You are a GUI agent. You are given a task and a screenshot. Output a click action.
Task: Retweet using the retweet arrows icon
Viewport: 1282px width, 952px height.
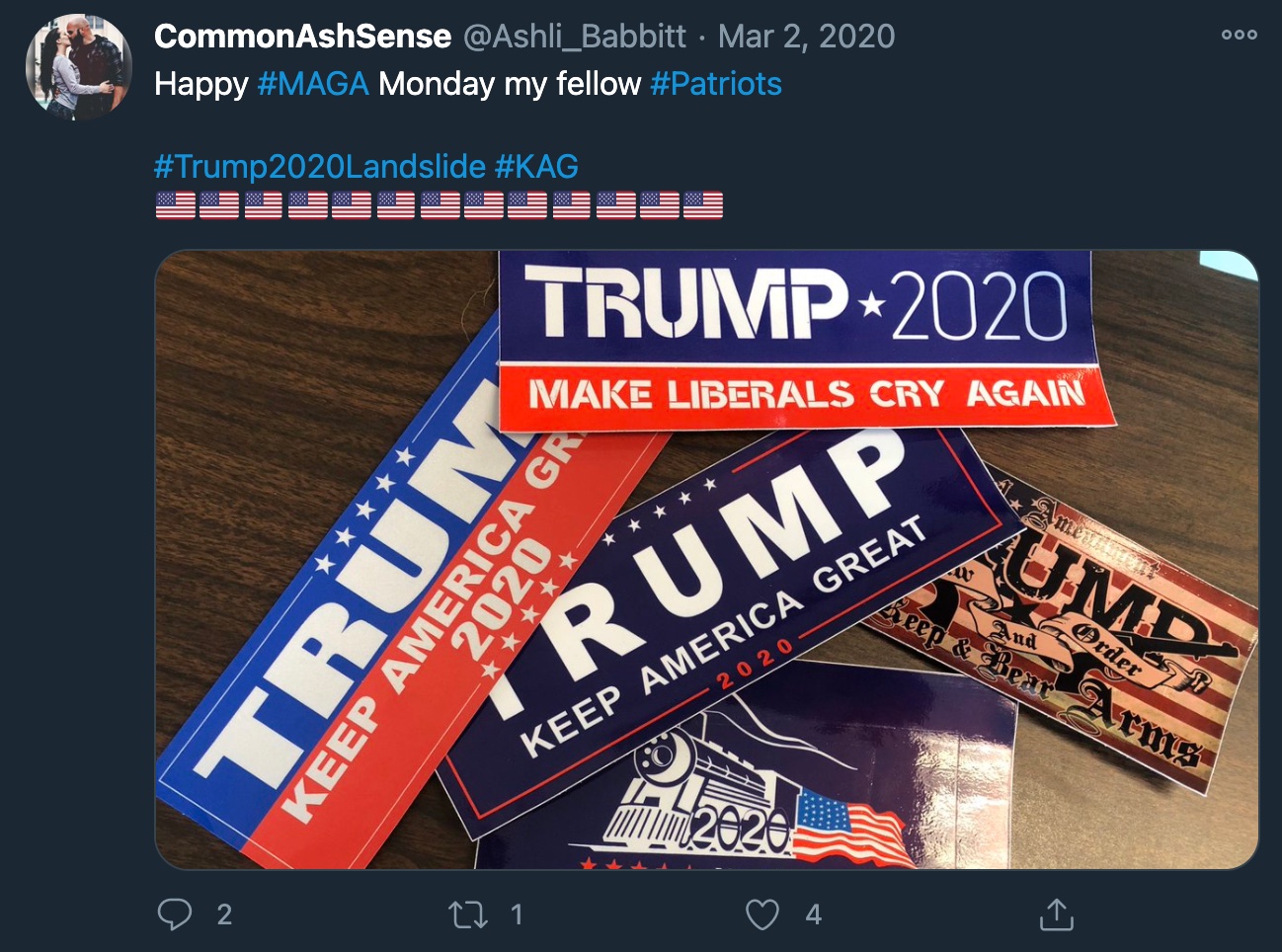468,915
